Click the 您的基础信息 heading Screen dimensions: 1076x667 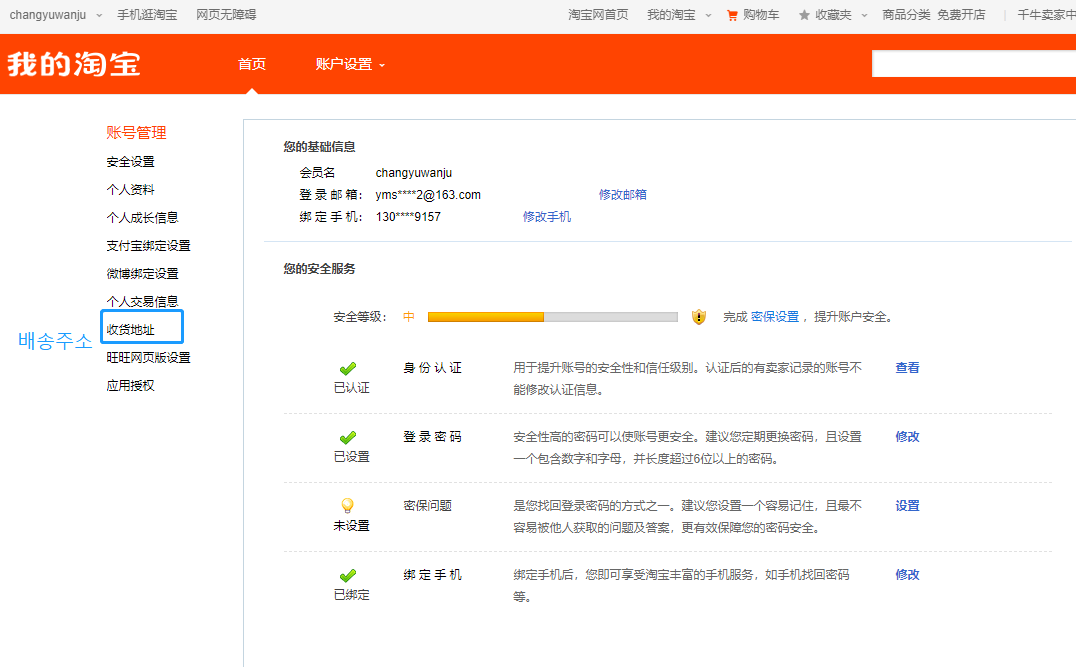point(320,147)
